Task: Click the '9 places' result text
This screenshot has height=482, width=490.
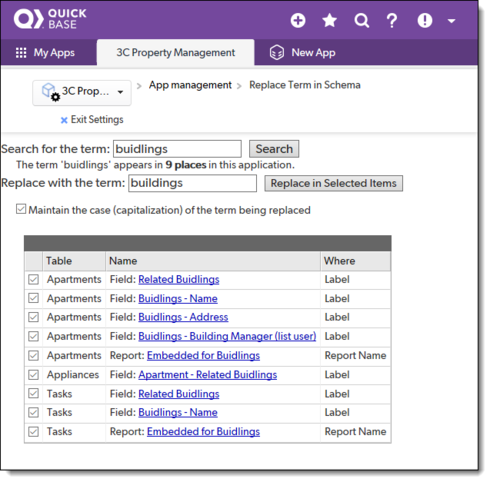Action: (186, 165)
